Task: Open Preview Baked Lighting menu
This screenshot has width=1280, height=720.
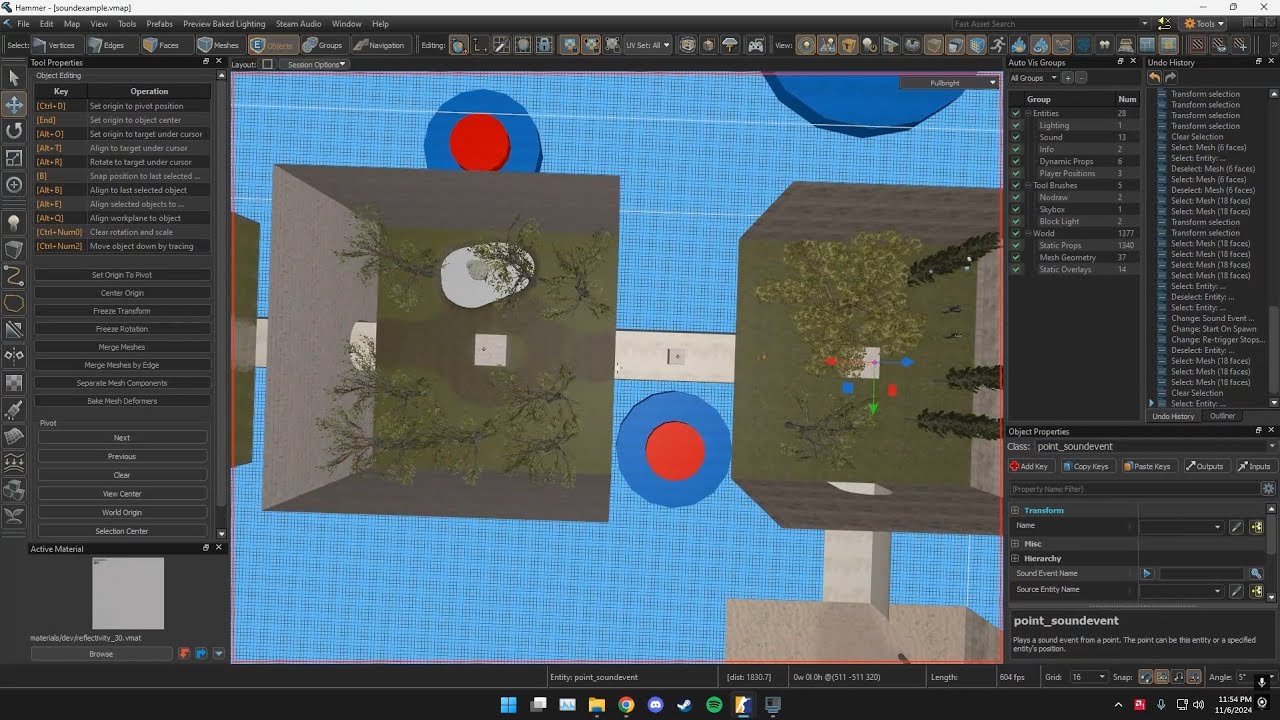Action: [x=224, y=24]
